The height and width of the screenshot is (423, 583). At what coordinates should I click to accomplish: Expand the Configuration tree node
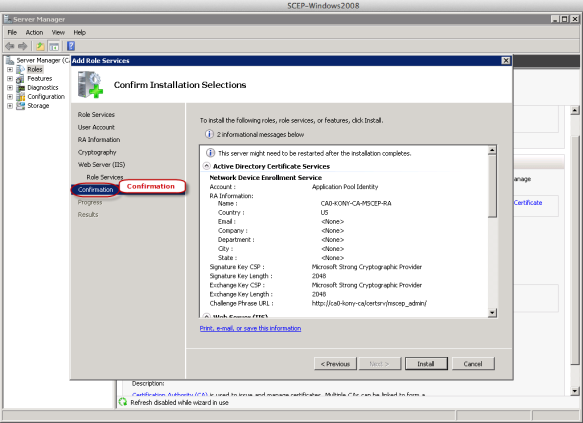click(10, 97)
